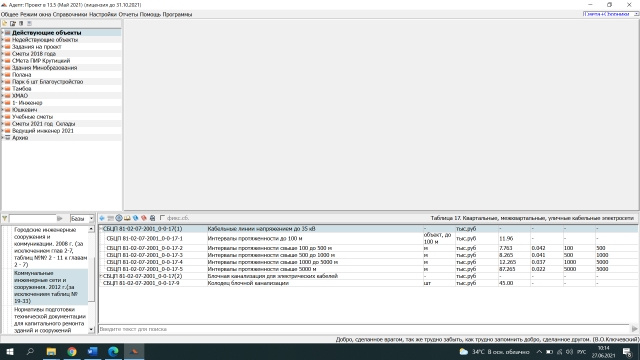Click the search play arrow at bottom right
640x360 pixels.
[x=634, y=329]
